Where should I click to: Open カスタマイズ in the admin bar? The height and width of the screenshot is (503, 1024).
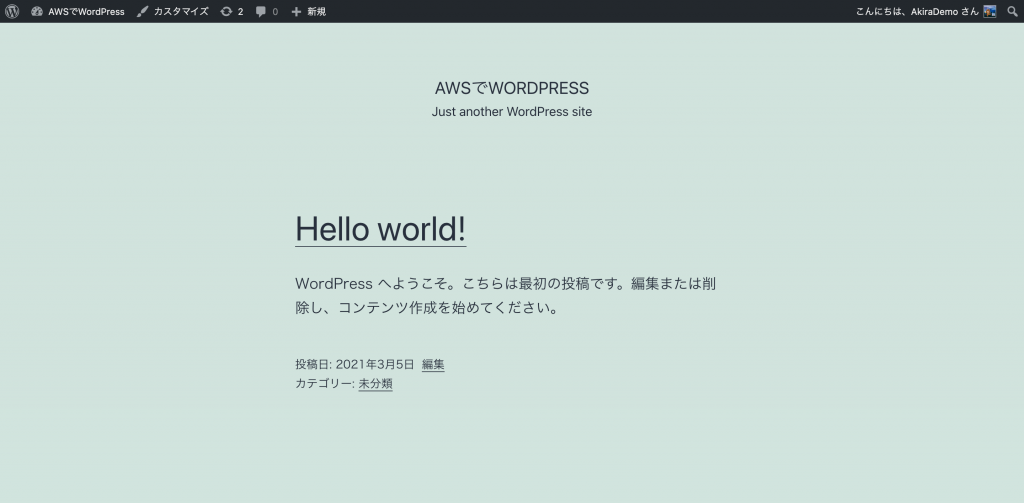[x=172, y=11]
